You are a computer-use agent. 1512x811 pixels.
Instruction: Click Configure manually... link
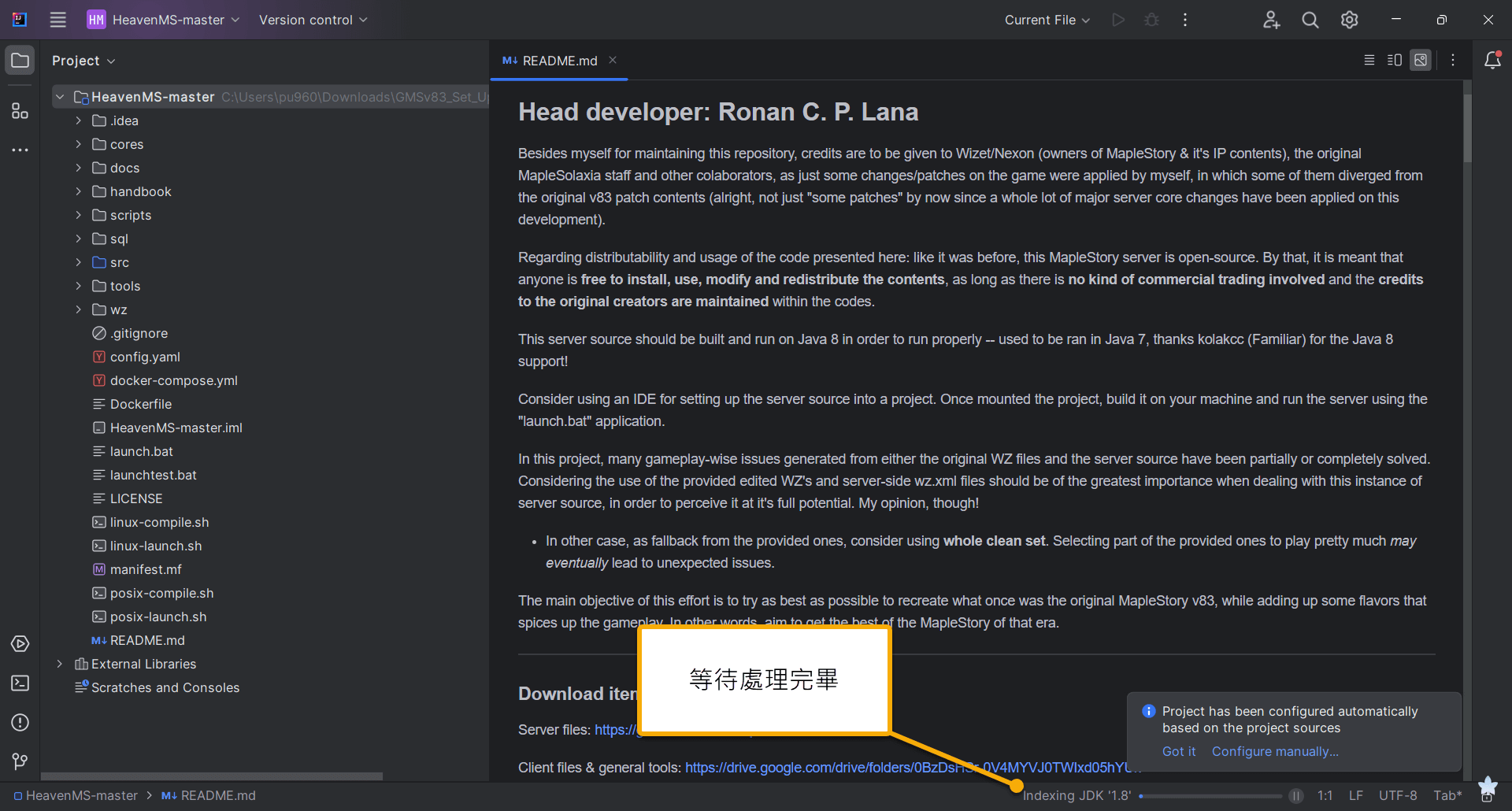1275,751
